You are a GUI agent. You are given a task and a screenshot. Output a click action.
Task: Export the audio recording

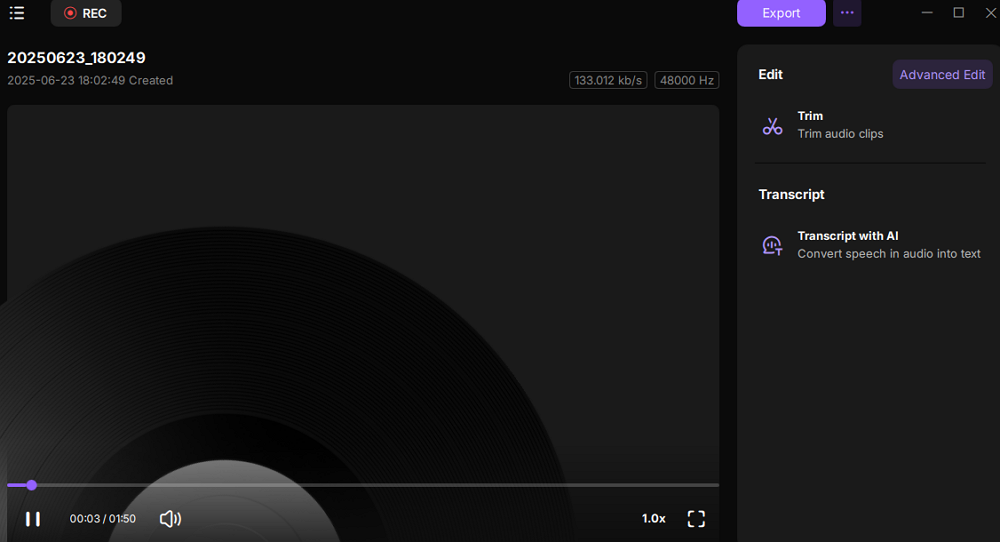(781, 13)
